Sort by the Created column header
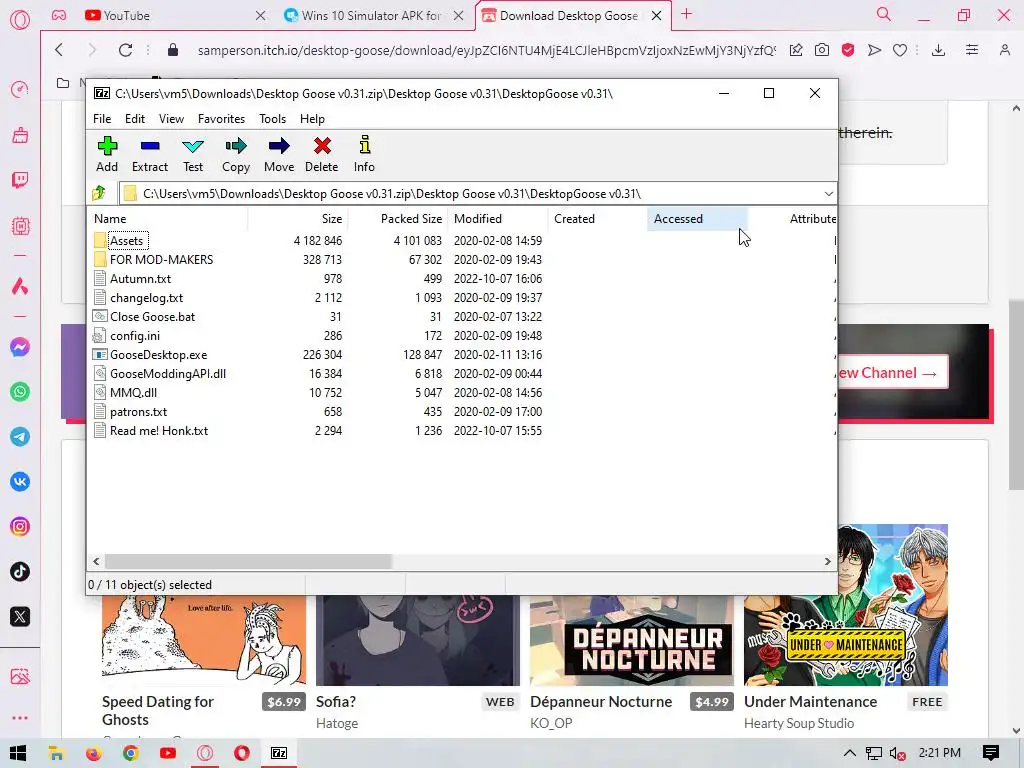Image resolution: width=1024 pixels, height=768 pixels. [598, 219]
